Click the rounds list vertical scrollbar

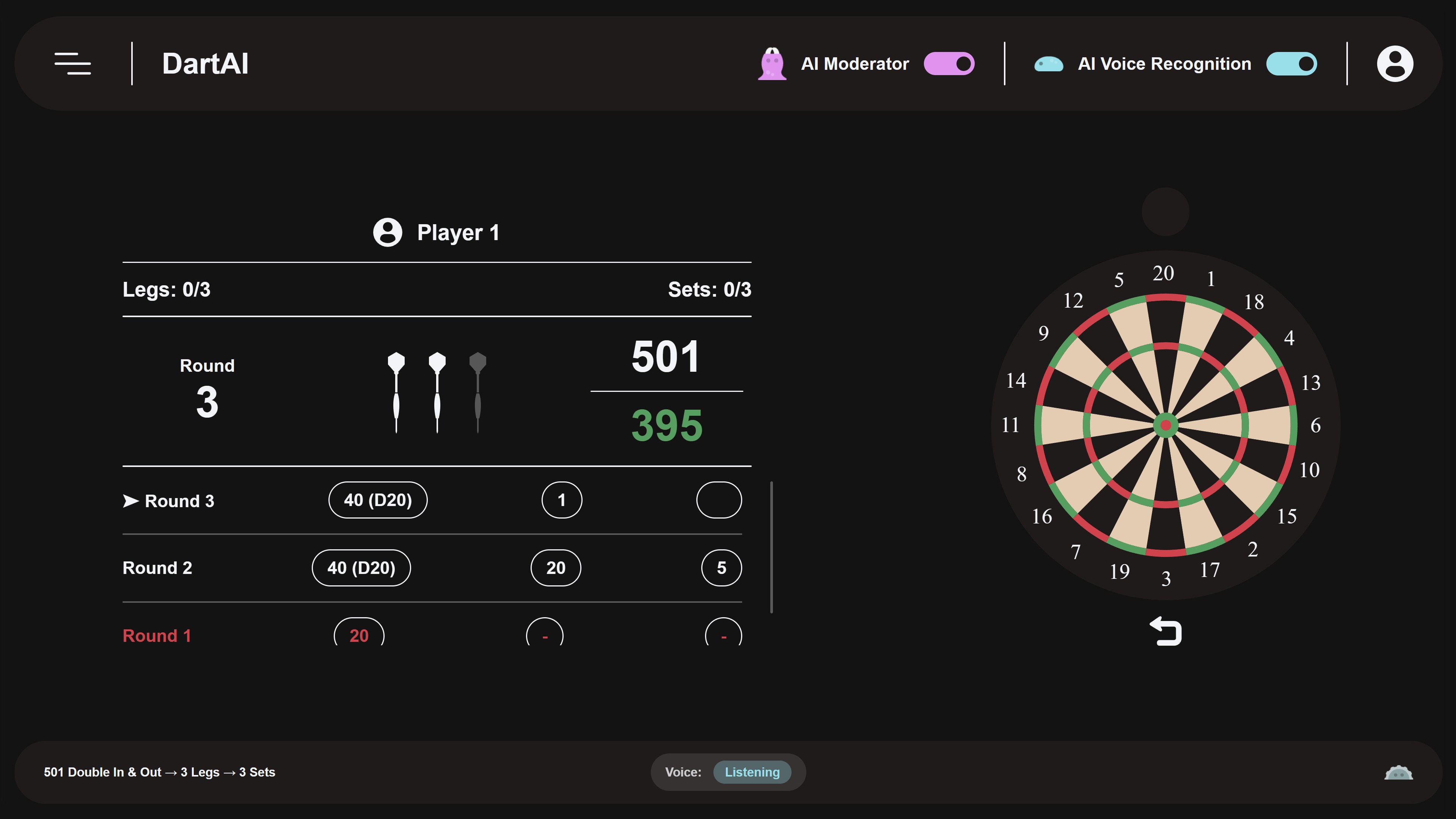click(771, 547)
